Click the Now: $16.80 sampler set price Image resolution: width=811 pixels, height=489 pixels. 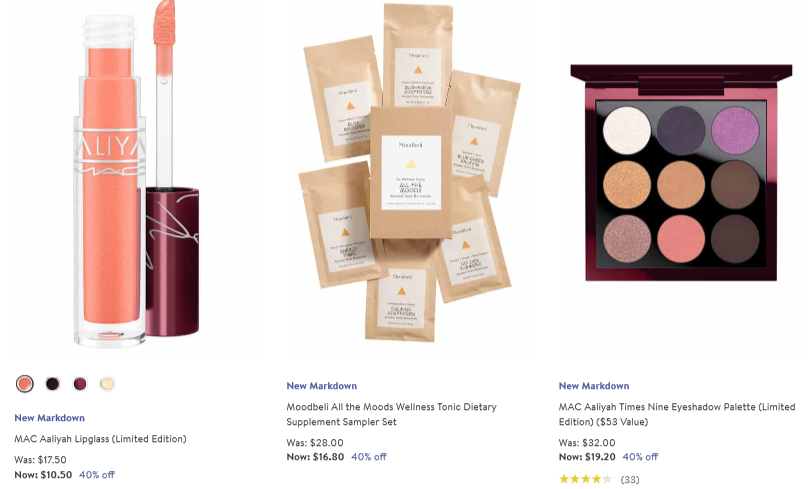pos(315,457)
